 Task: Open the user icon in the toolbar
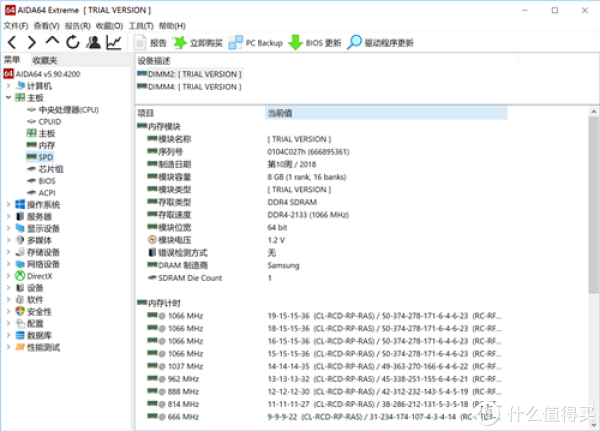93,42
